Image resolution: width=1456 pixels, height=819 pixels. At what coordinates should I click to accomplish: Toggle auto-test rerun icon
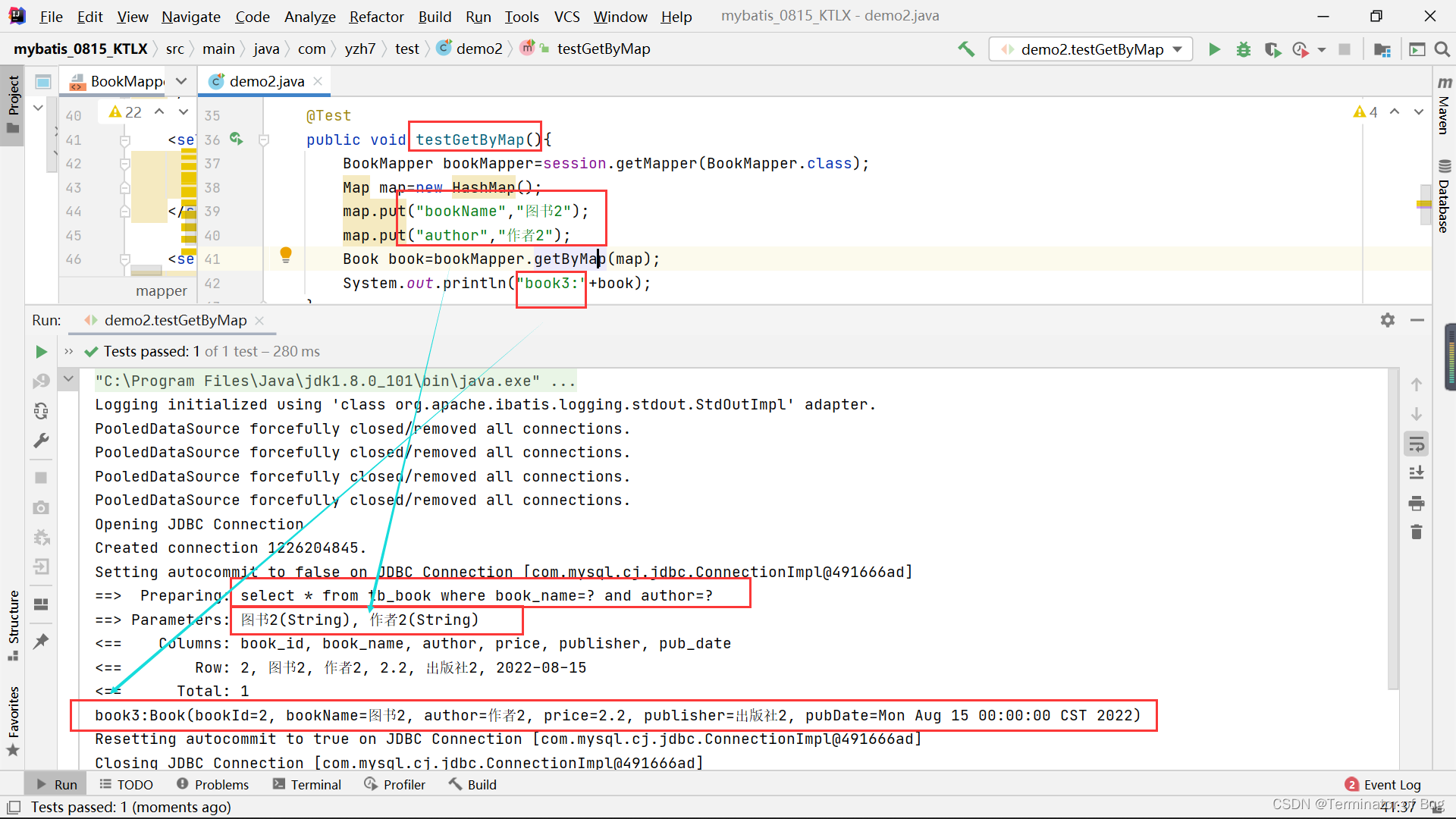pos(41,410)
